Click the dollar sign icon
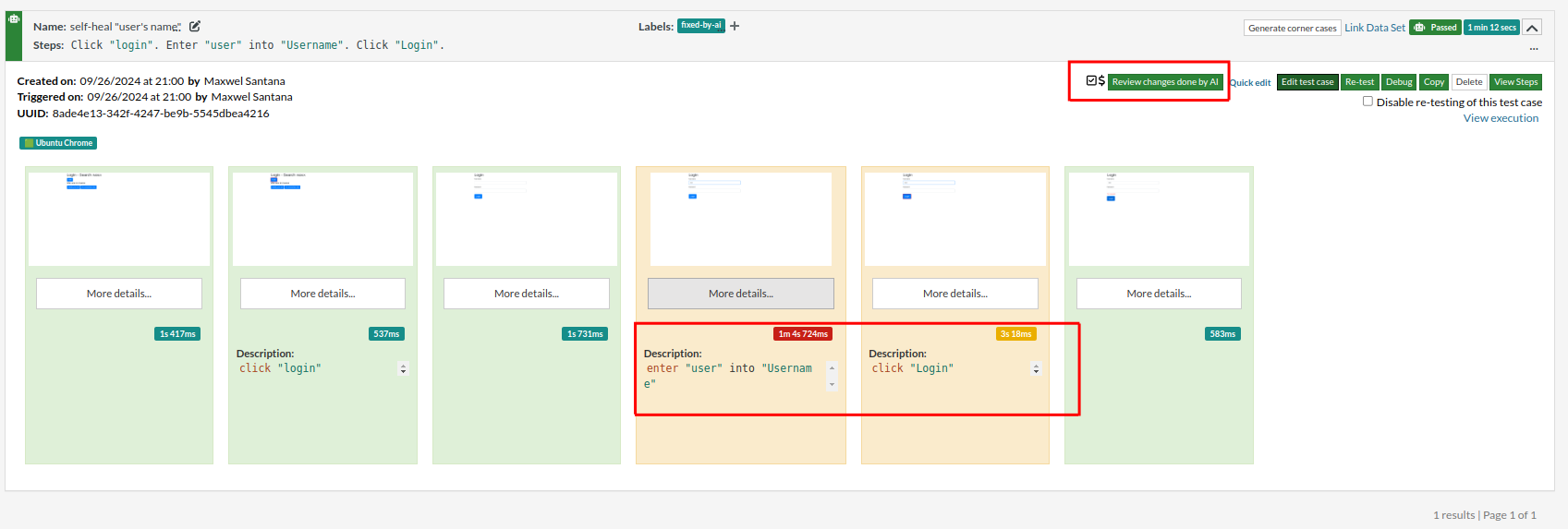Viewport: 1568px width, 529px height. tap(1101, 81)
